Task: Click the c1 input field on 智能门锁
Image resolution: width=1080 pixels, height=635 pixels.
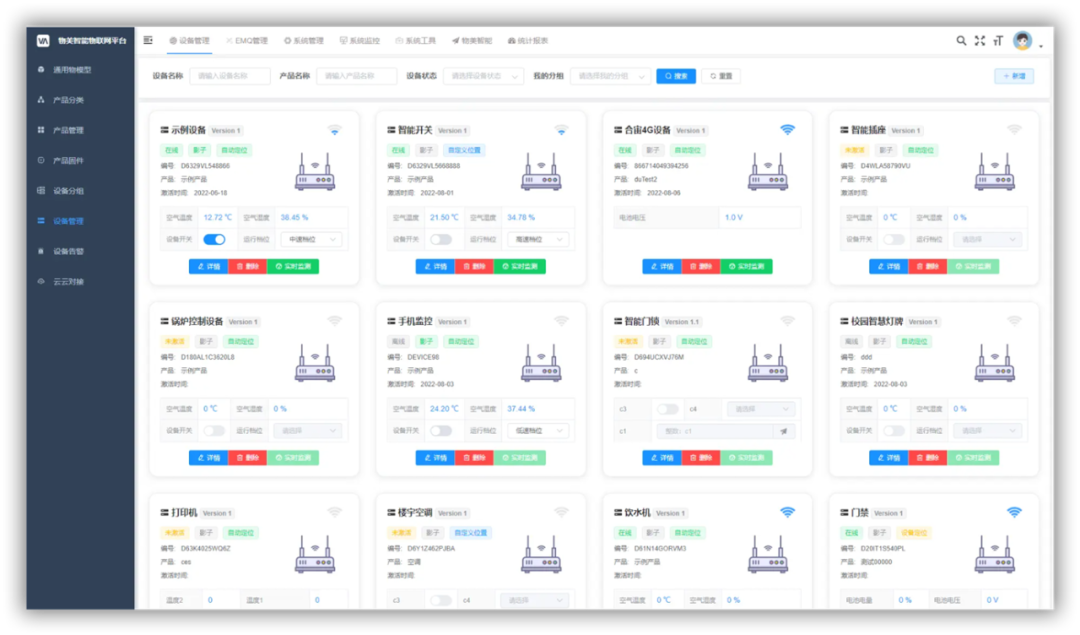Action: pos(714,431)
